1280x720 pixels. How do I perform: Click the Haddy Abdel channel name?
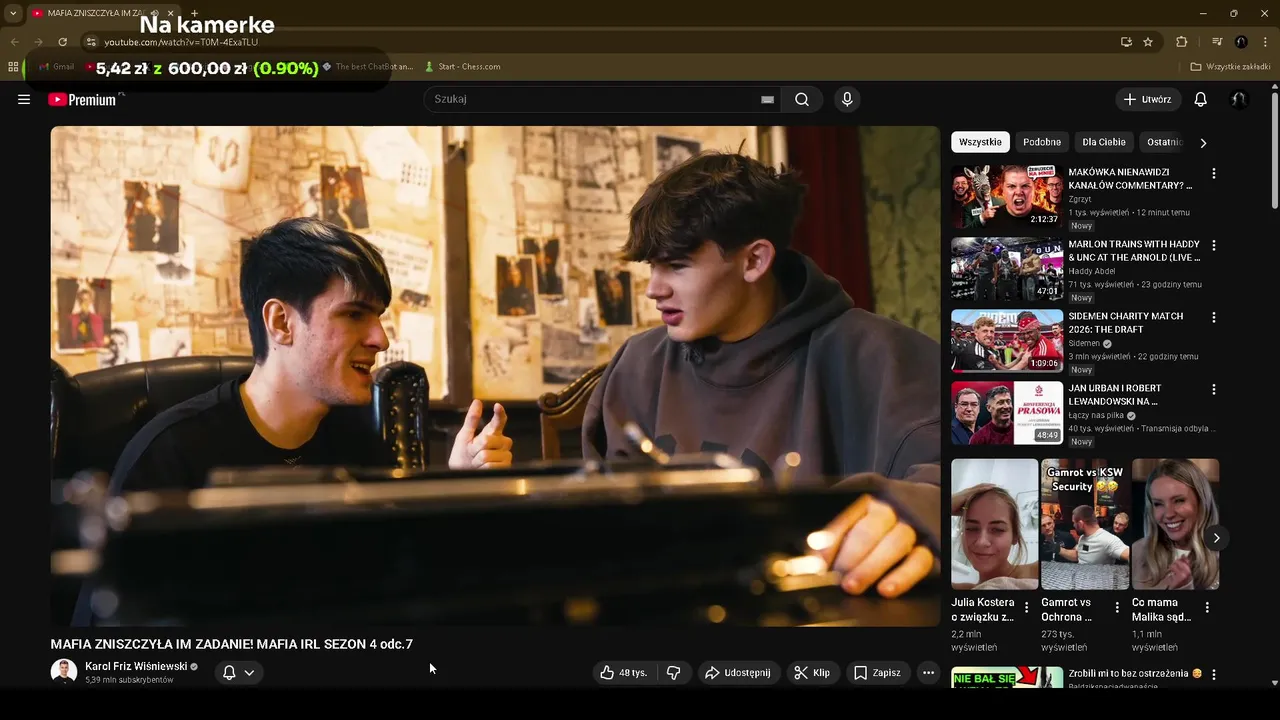tap(1092, 271)
